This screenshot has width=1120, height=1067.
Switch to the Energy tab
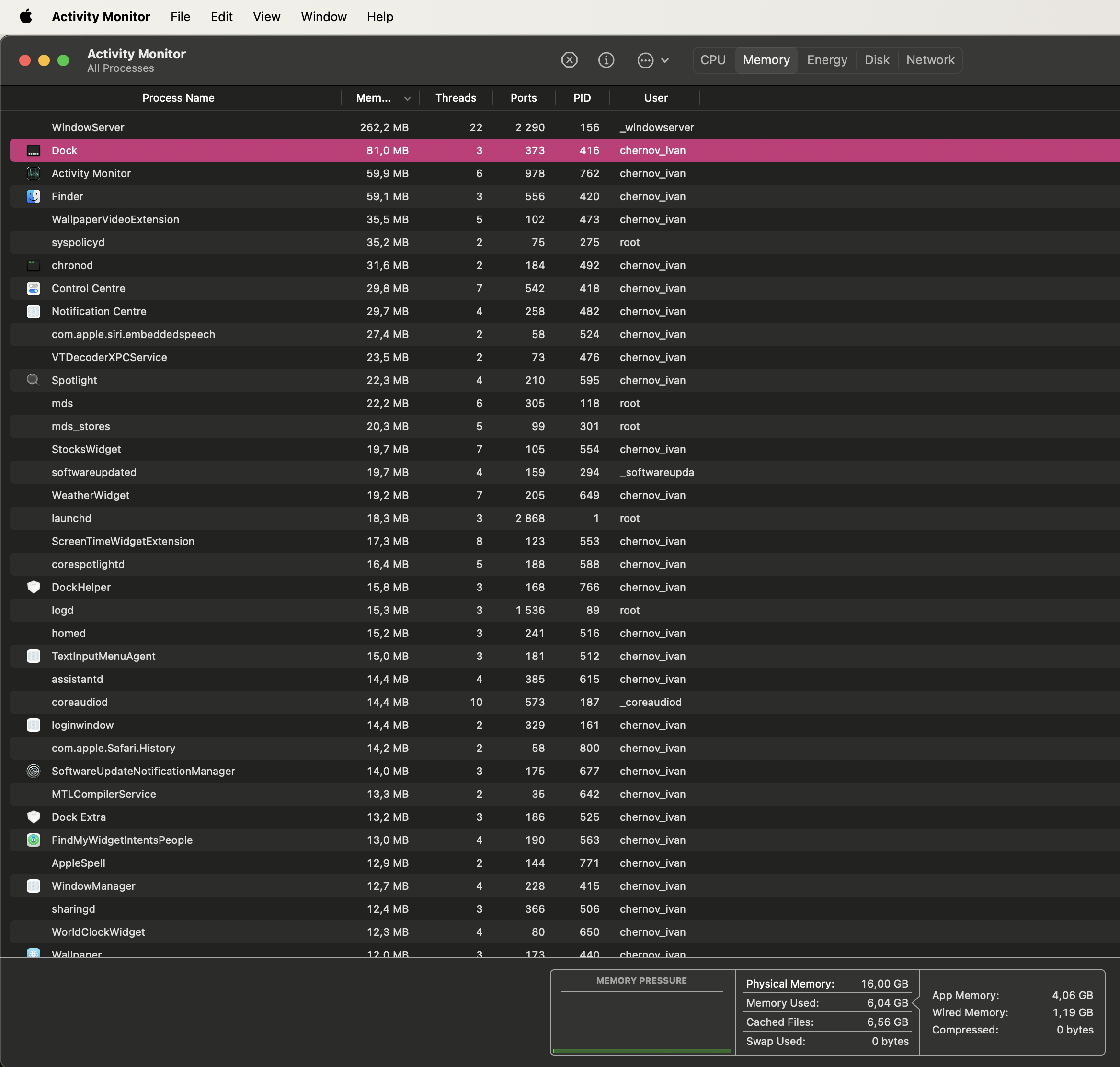point(827,60)
